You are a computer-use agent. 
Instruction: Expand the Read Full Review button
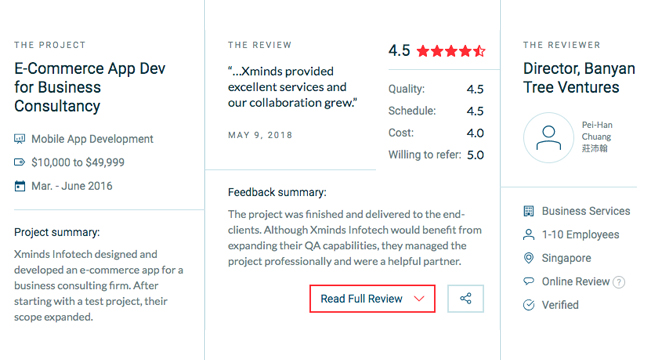[x=372, y=299]
